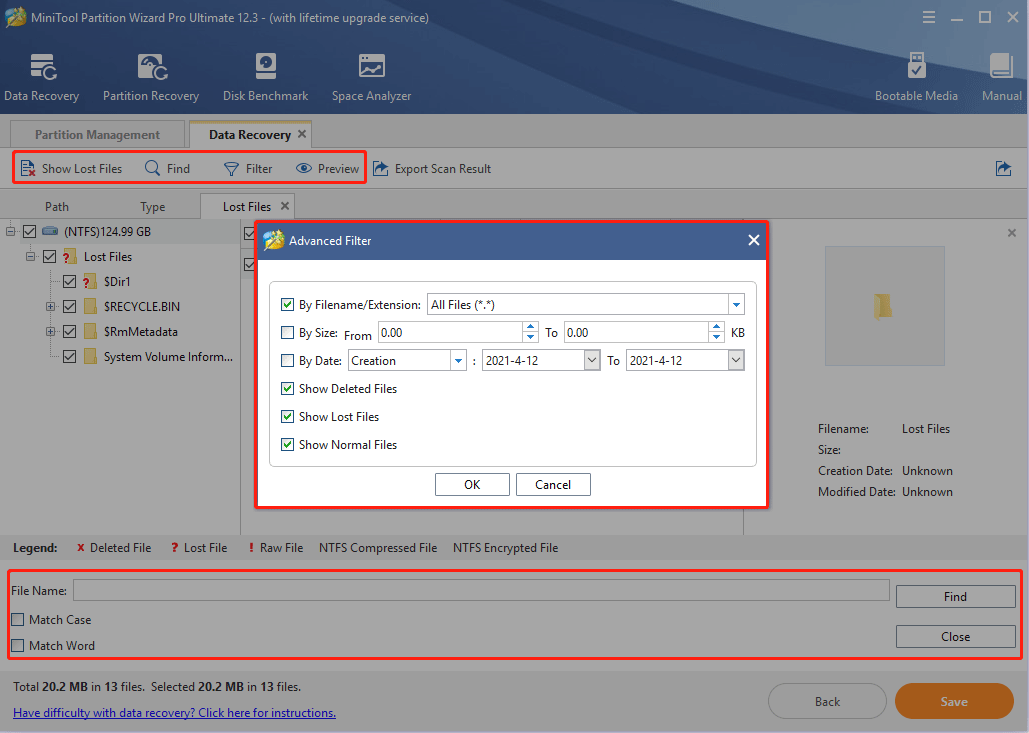Uncheck Show Normal Files
Screen dimensions: 1029x733
[x=287, y=444]
